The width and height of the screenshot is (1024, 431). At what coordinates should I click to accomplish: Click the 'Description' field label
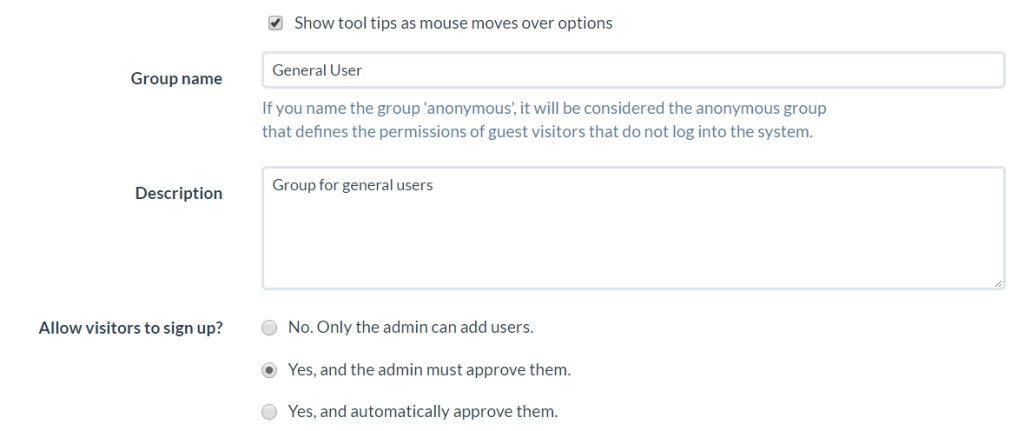(x=179, y=193)
